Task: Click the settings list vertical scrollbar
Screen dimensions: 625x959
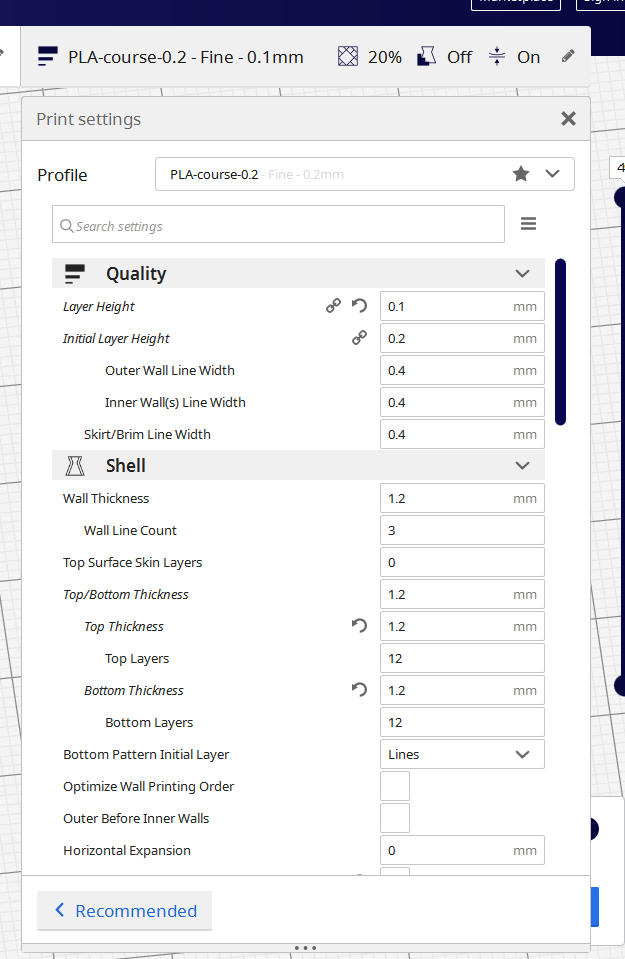Action: pos(560,342)
